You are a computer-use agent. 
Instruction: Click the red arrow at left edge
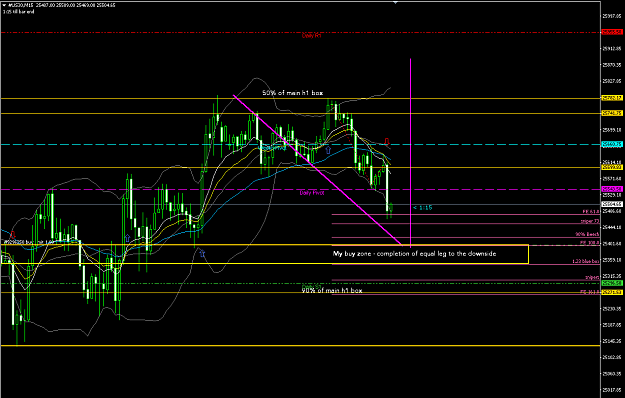tap(12, 235)
